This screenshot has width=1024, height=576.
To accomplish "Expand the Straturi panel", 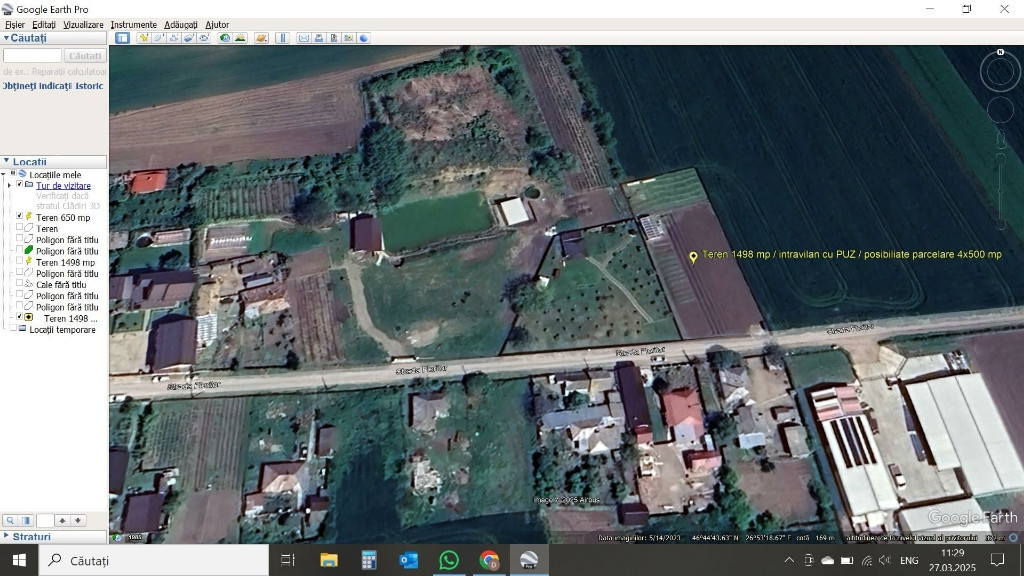I will click(x=6, y=537).
